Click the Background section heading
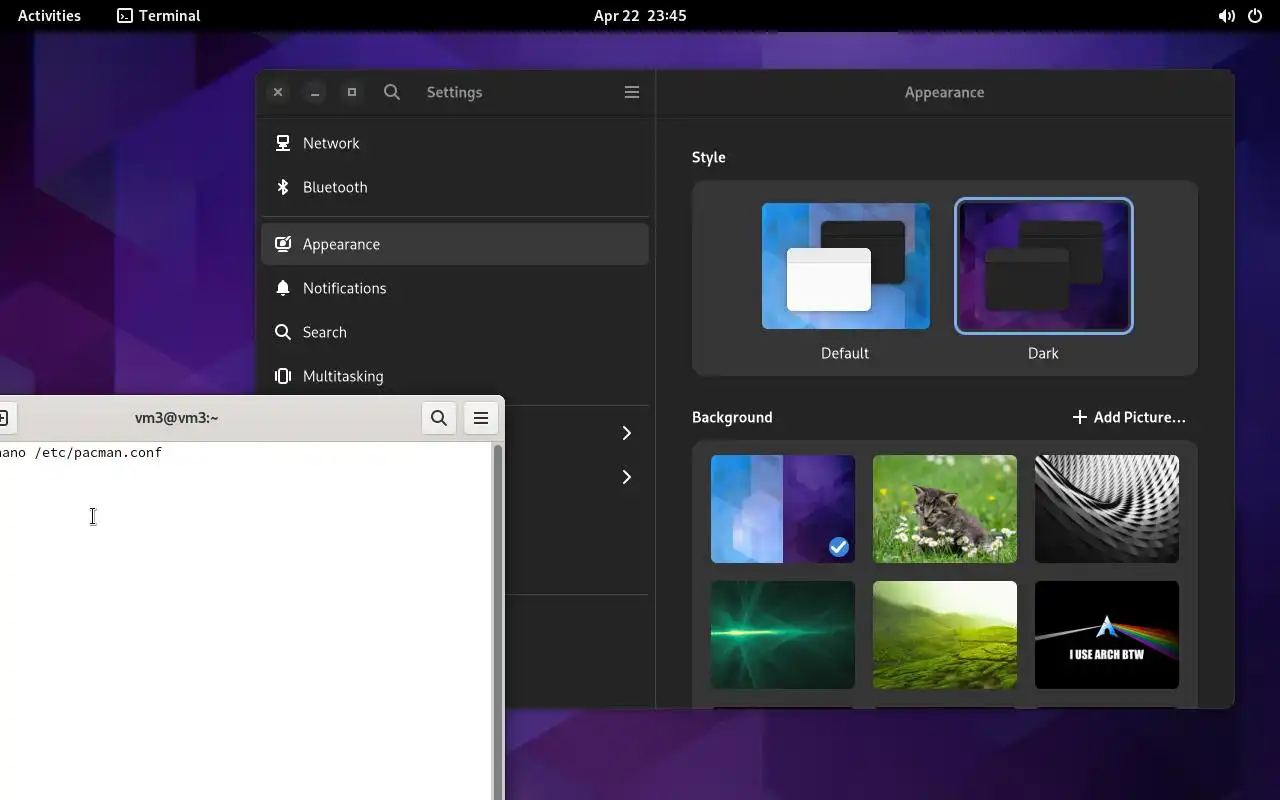 [732, 417]
